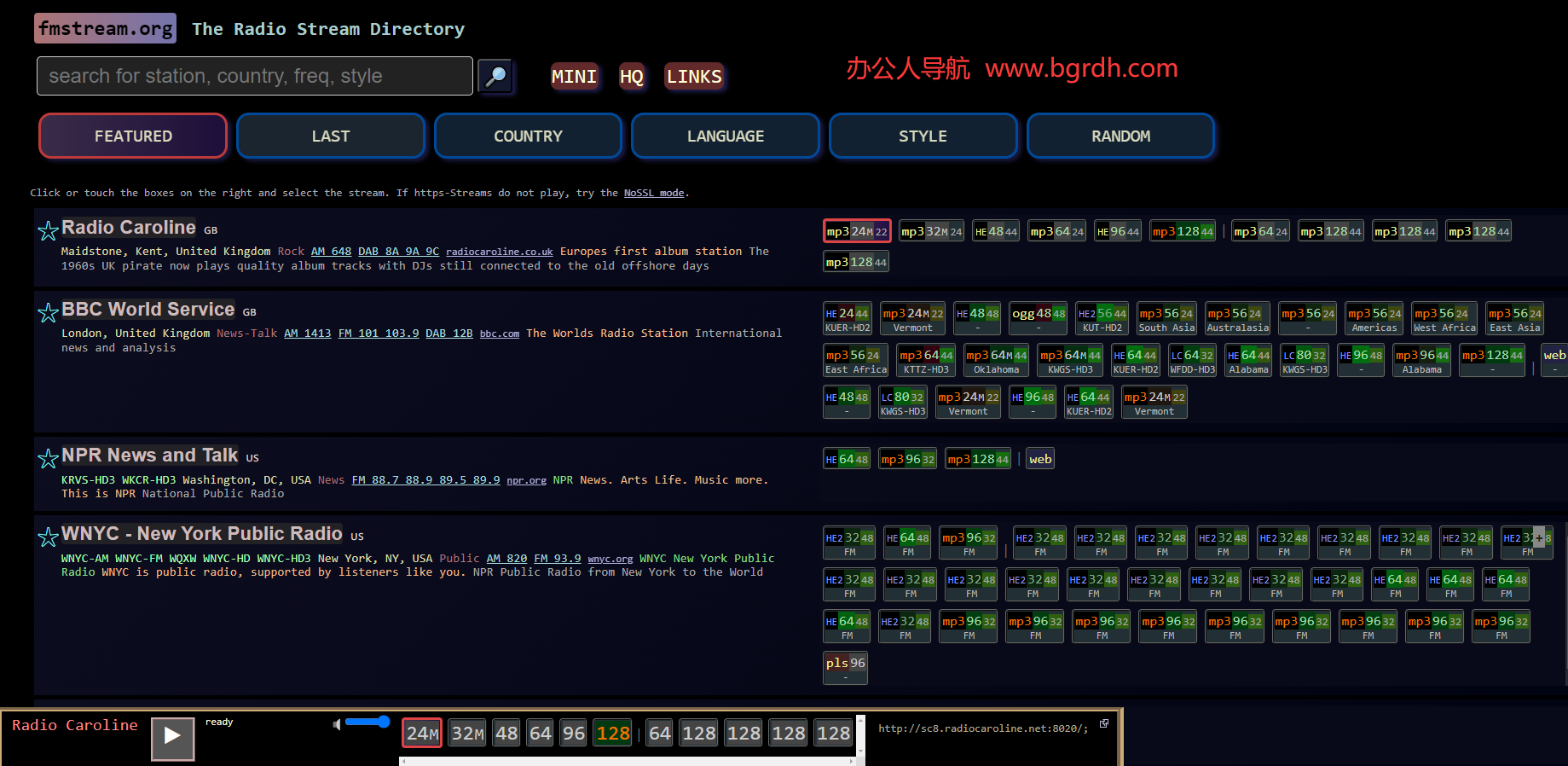Switch to MINI view
This screenshot has height=766, width=1568.
pyautogui.click(x=574, y=77)
